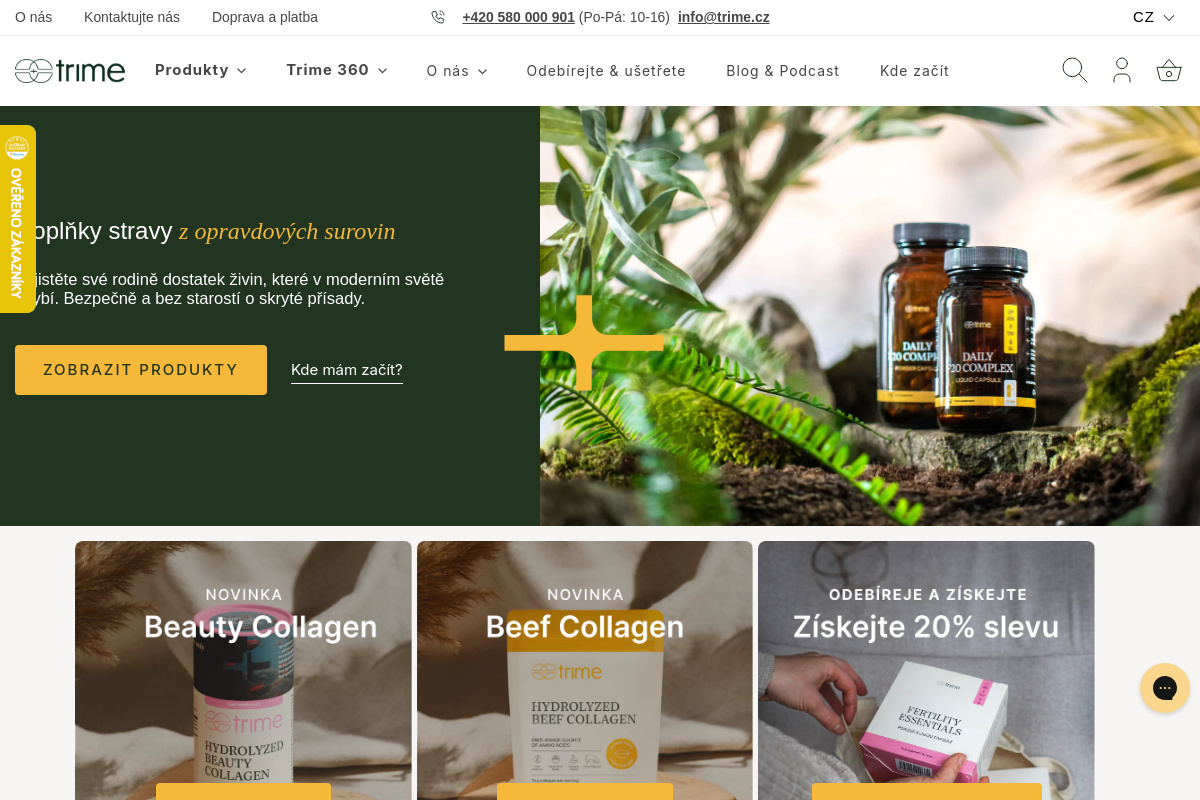The height and width of the screenshot is (800, 1200).
Task: Follow the 'Kde mám začít?' link
Action: [x=347, y=370]
